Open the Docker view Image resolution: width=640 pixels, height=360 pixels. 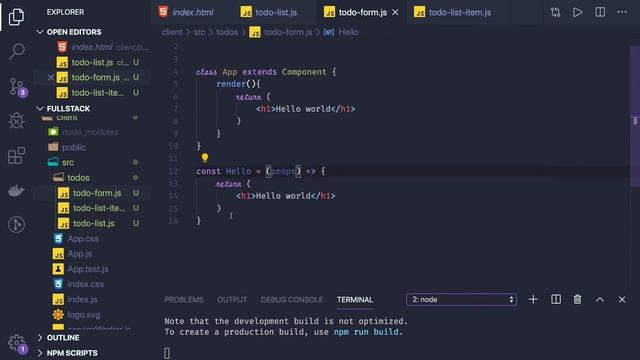pyautogui.click(x=16, y=191)
